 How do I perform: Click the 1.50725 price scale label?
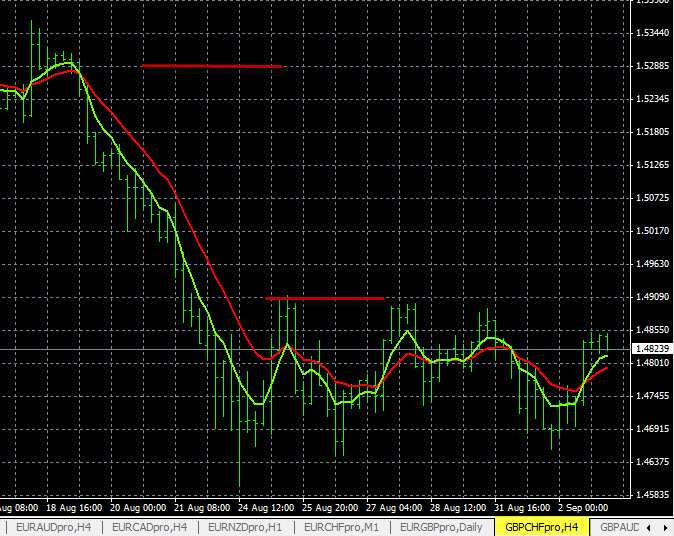pos(653,198)
